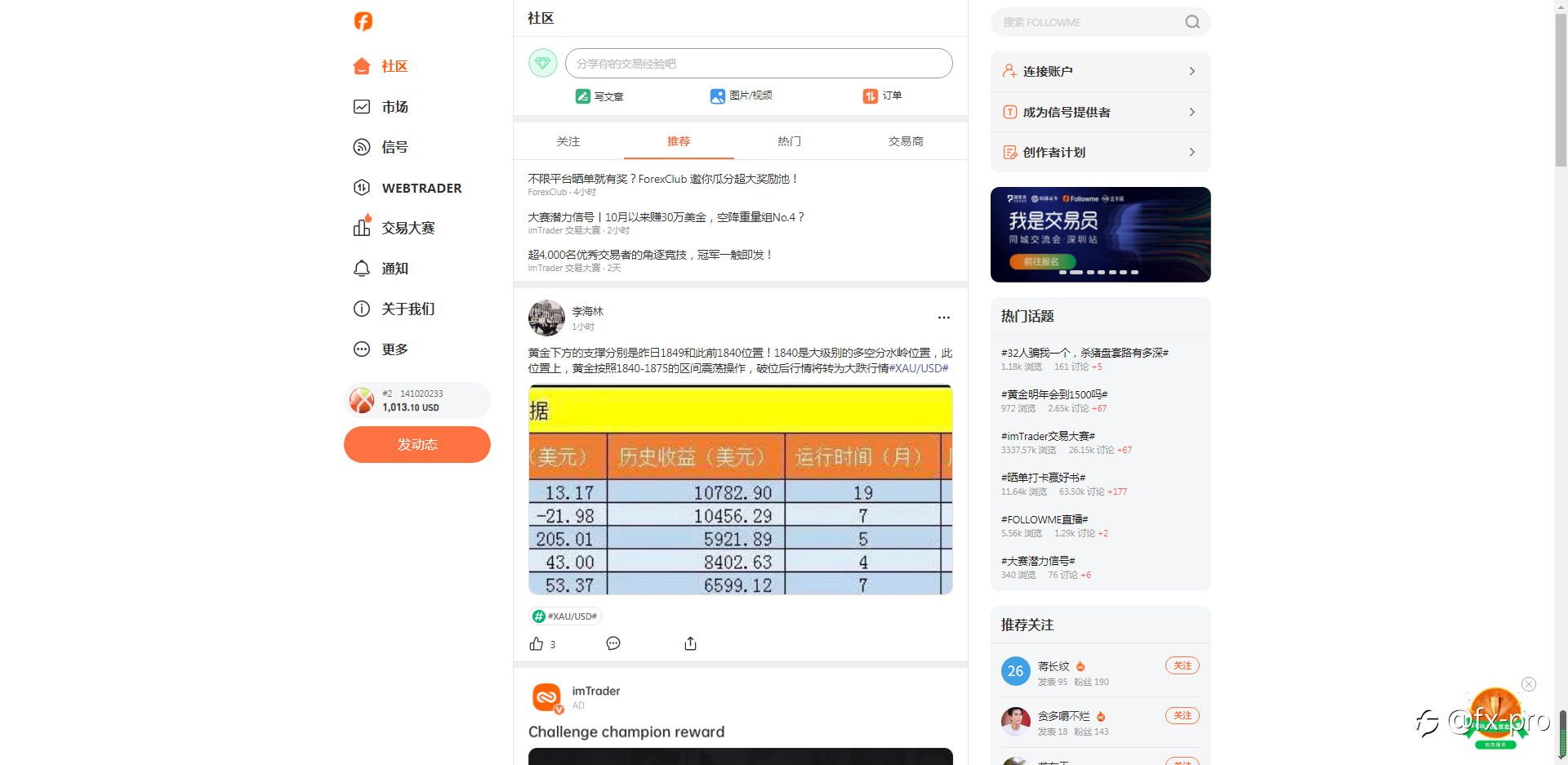Open the three-dot menu on 李海林's post
This screenshot has width=1568, height=765.
[944, 317]
